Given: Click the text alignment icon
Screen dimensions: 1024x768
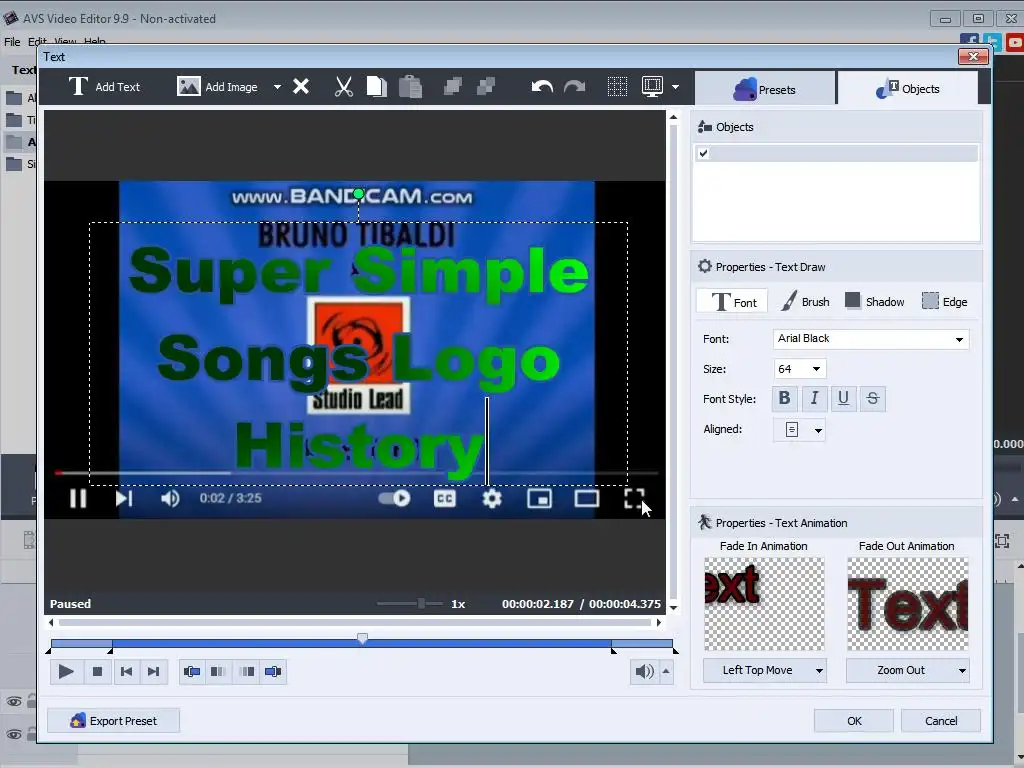Looking at the screenshot, I should tap(792, 430).
